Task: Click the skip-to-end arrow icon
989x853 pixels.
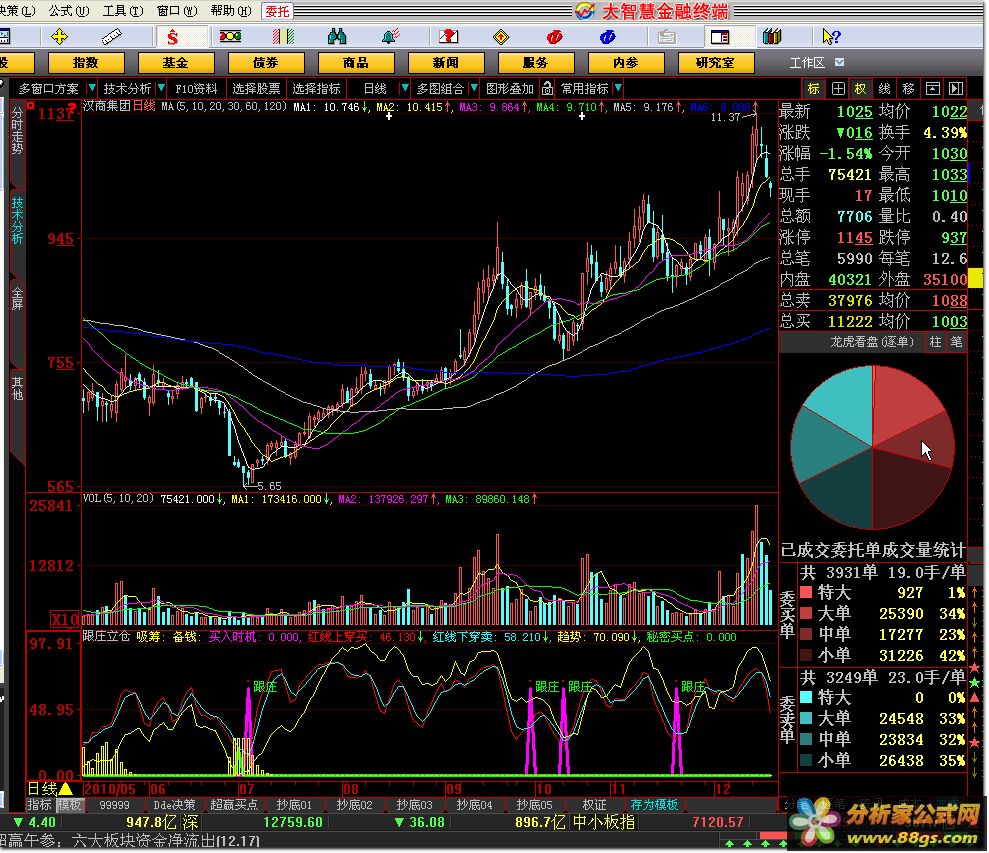Action: (956, 88)
